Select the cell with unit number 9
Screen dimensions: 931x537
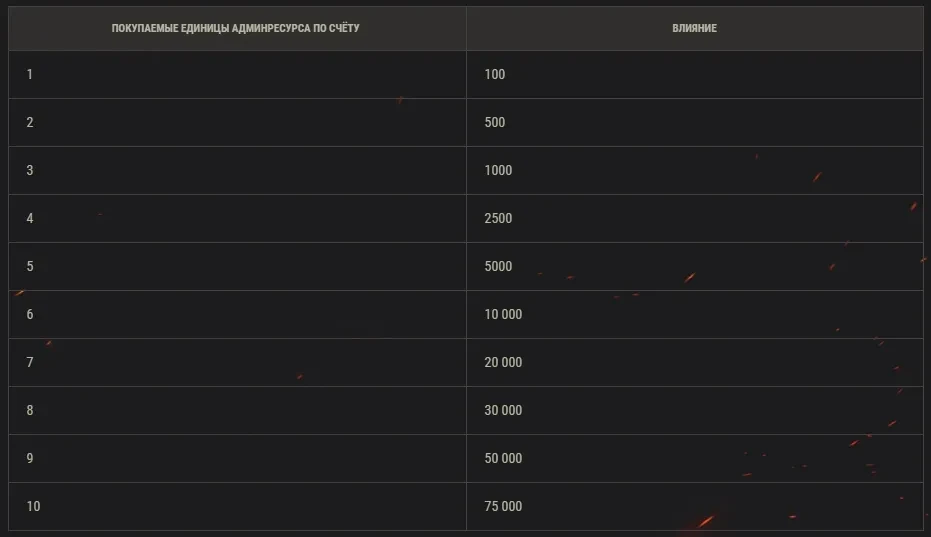[30, 458]
